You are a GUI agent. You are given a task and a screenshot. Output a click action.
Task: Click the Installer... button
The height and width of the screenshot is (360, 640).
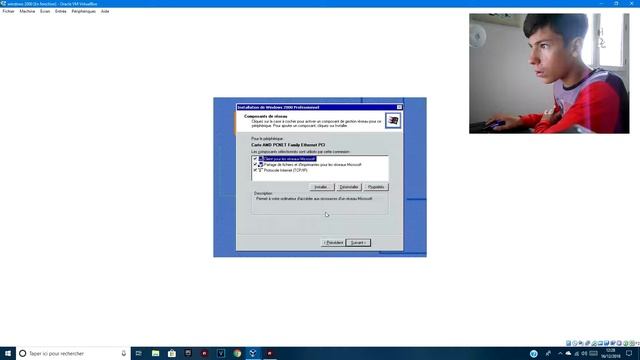[x=322, y=187]
